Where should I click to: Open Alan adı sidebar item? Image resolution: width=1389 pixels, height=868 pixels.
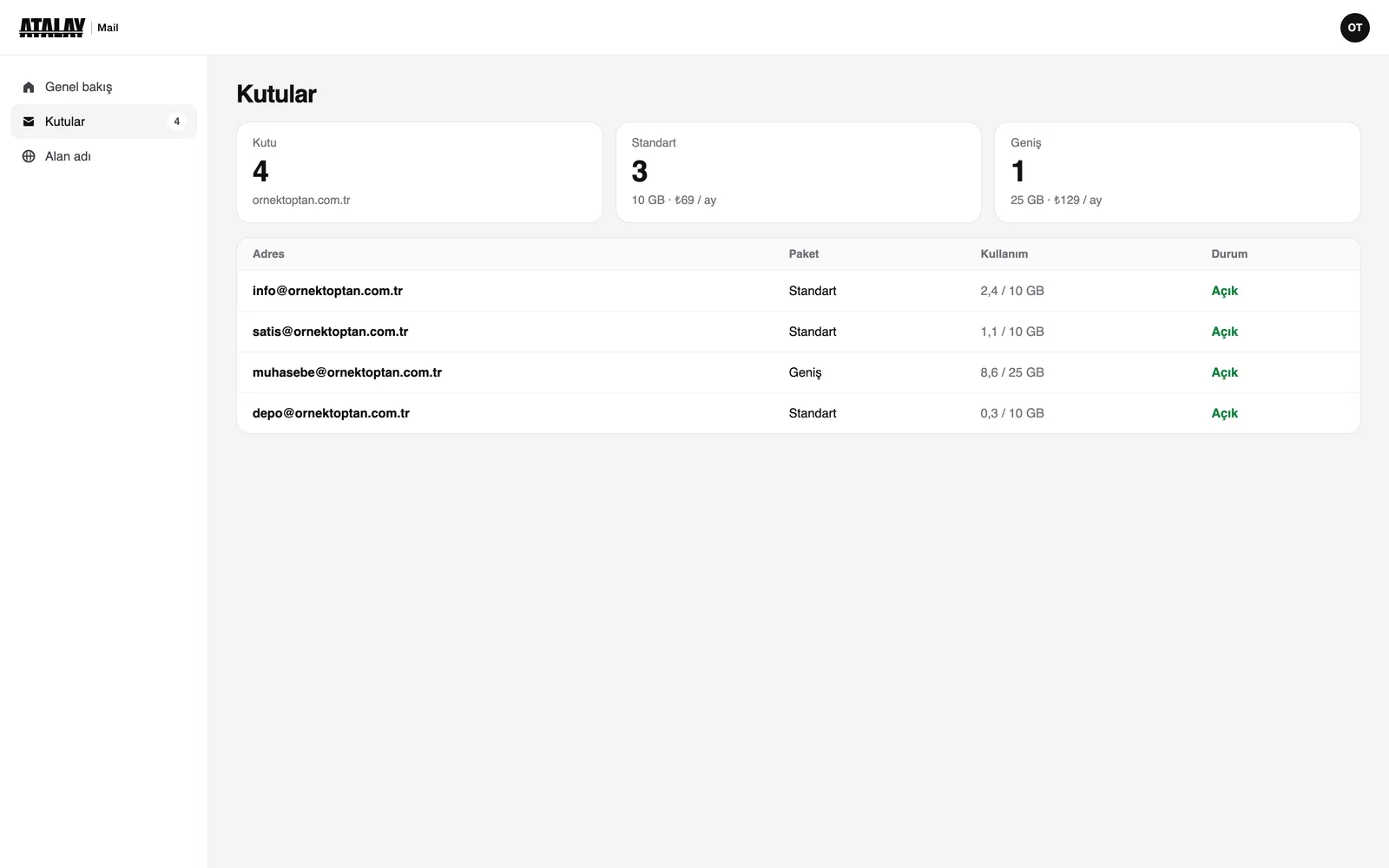pyautogui.click(x=104, y=156)
